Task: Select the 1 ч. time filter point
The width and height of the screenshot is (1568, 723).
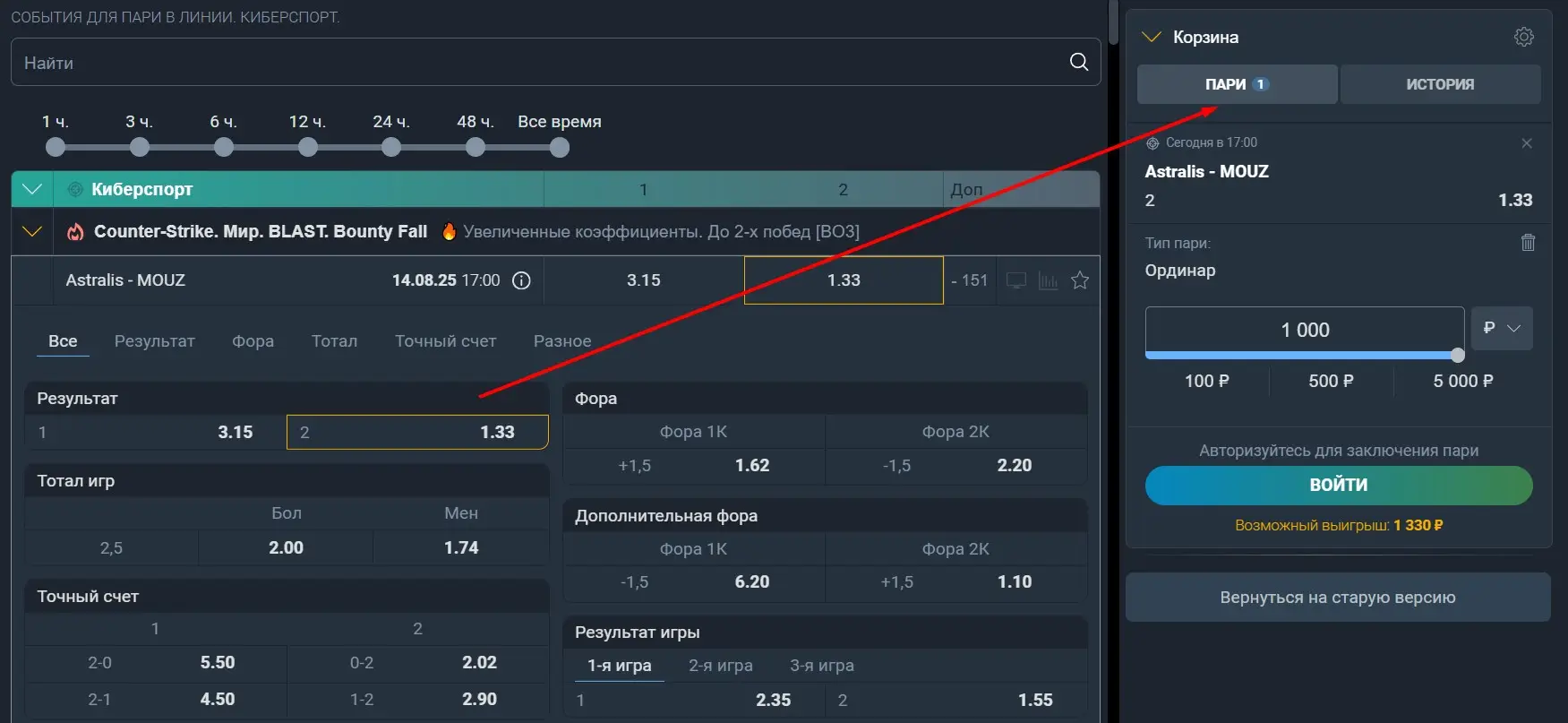Action: tap(56, 147)
